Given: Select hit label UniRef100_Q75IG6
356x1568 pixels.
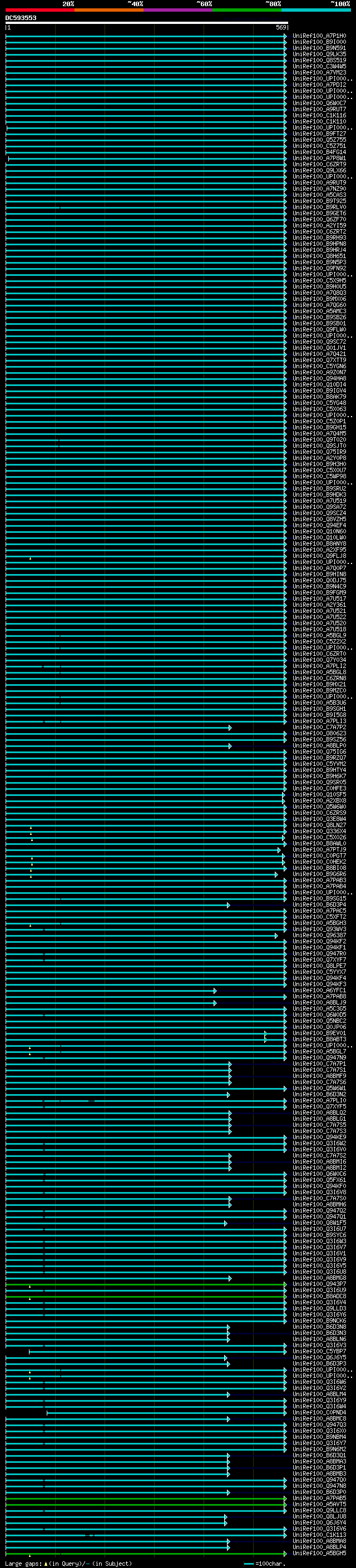Looking at the screenshot, I should tap(319, 752).
